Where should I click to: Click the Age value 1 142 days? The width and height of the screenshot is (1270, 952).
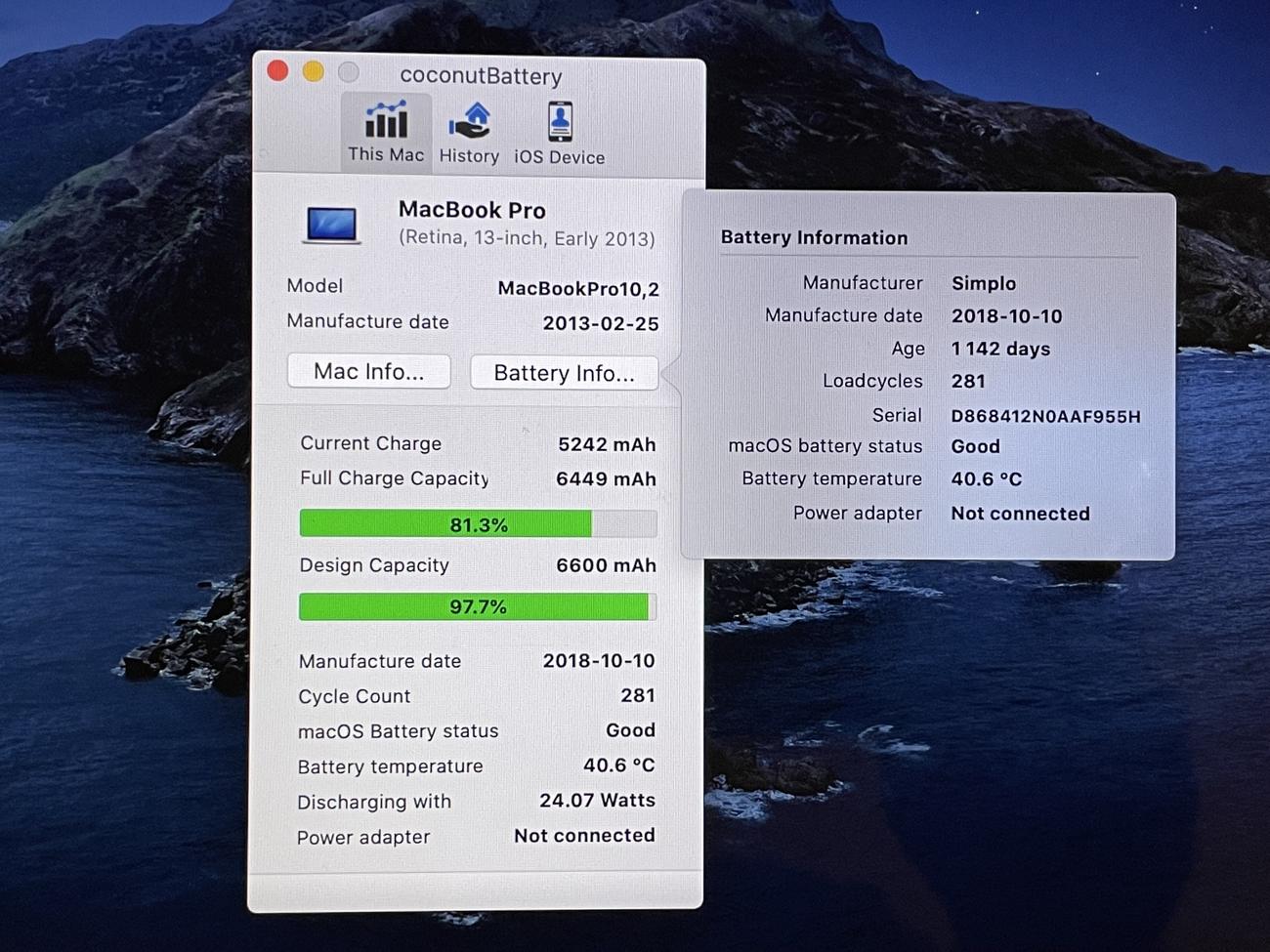[x=1000, y=349]
